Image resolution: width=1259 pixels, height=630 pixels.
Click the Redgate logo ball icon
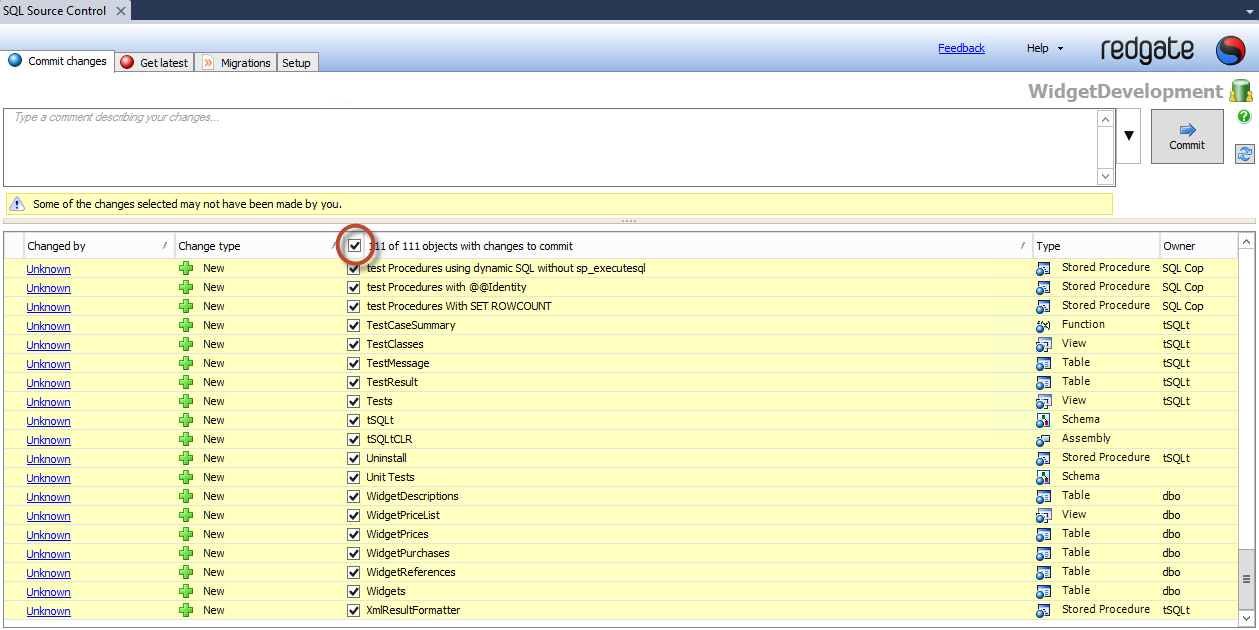(1230, 50)
